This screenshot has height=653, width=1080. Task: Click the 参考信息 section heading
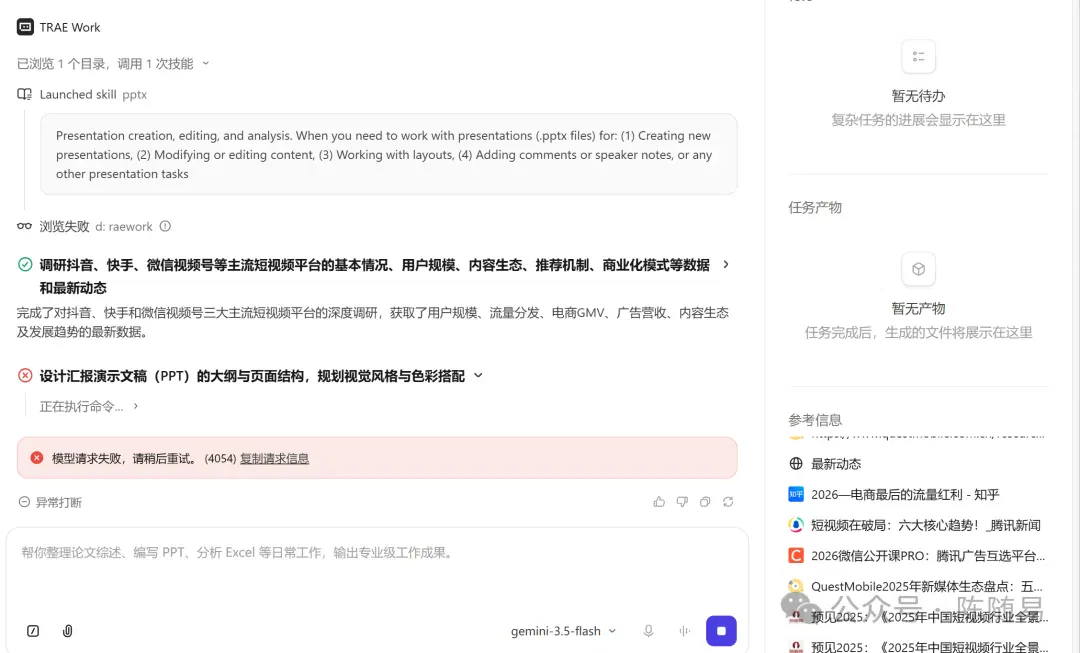coord(815,420)
